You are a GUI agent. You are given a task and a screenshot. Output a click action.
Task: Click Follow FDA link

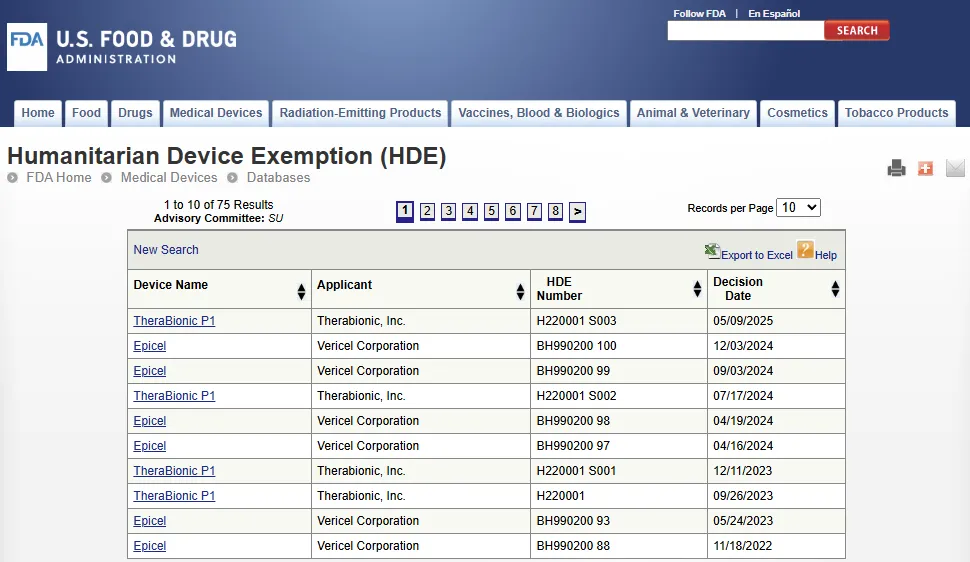tap(699, 14)
